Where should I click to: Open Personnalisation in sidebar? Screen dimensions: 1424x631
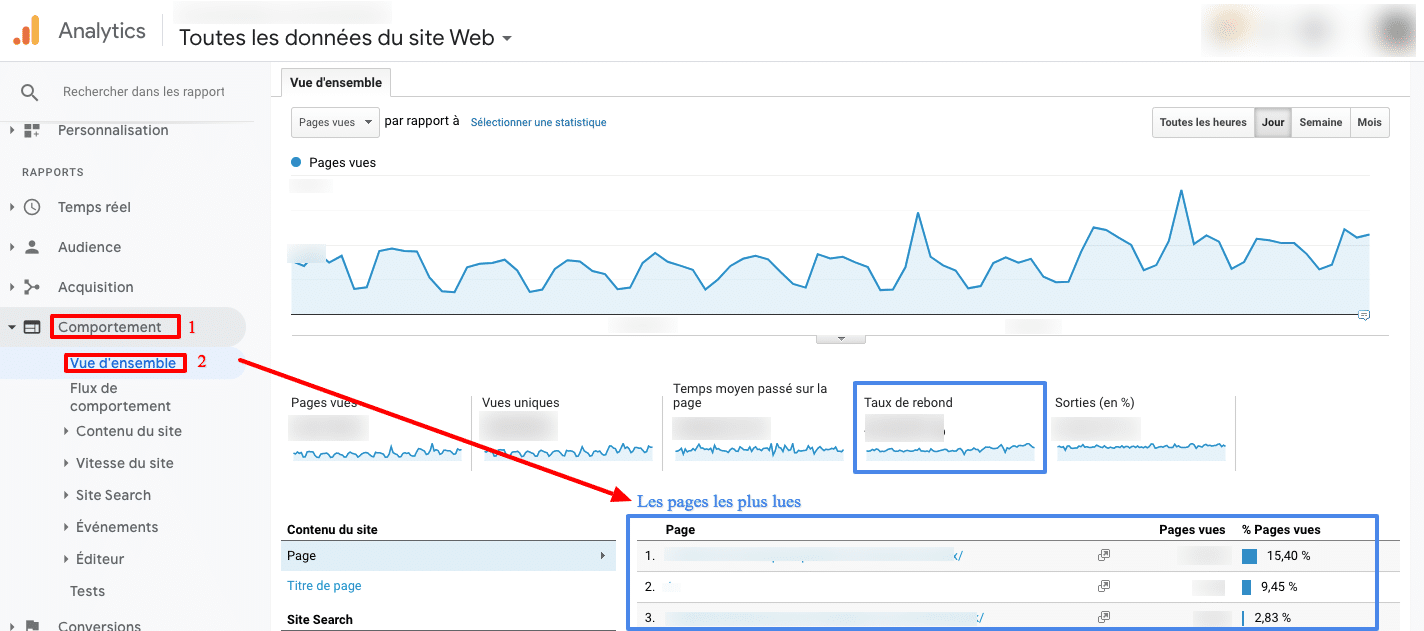(113, 130)
